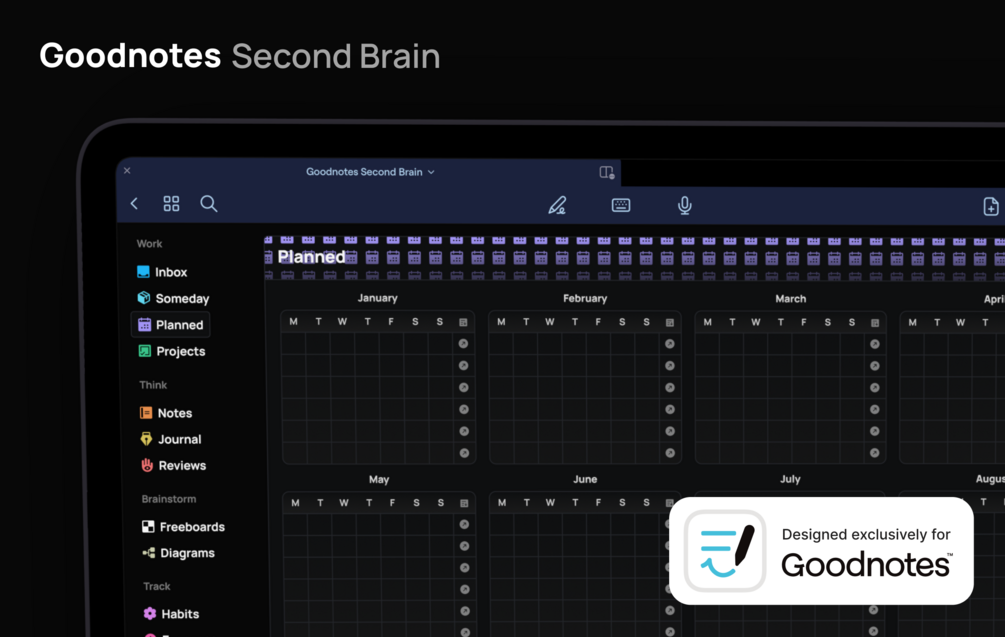Open January's last week arrow link
Screen dimensions: 1005x637
point(464,453)
